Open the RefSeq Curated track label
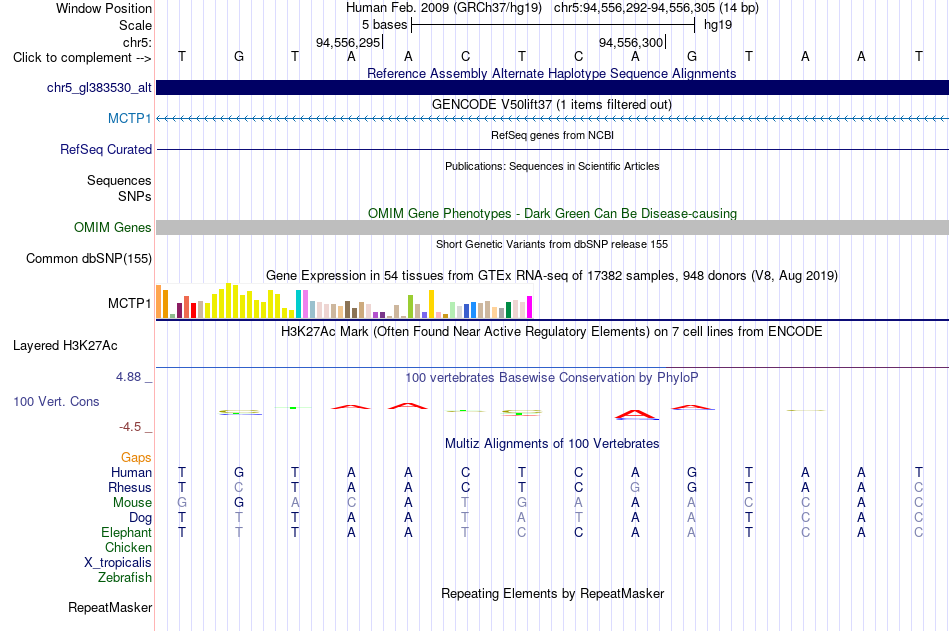 (x=105, y=149)
